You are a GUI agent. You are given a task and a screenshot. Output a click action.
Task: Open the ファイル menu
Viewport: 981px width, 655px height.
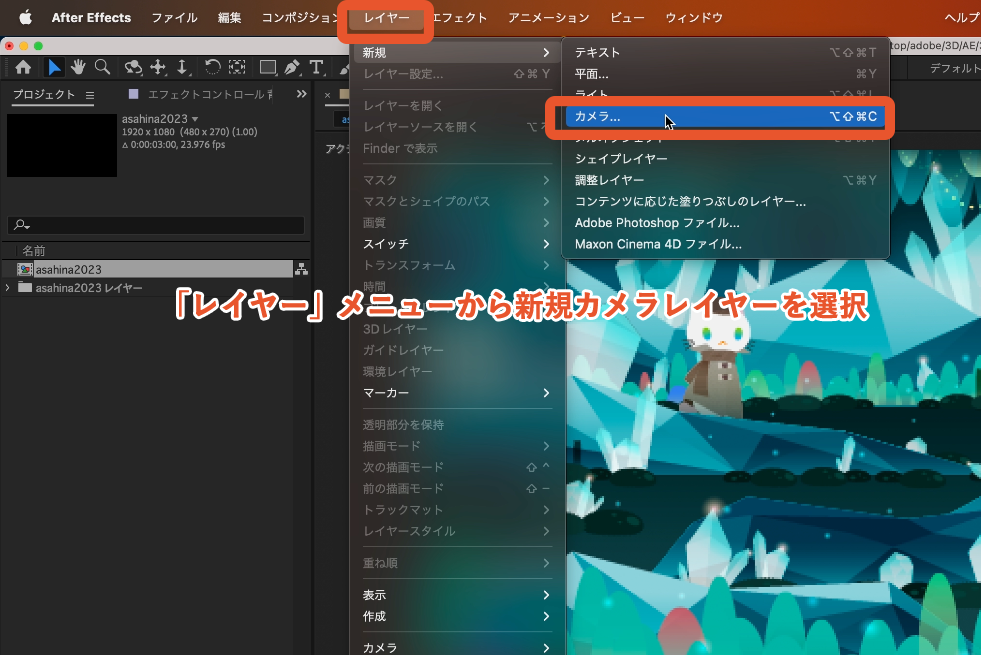175,18
